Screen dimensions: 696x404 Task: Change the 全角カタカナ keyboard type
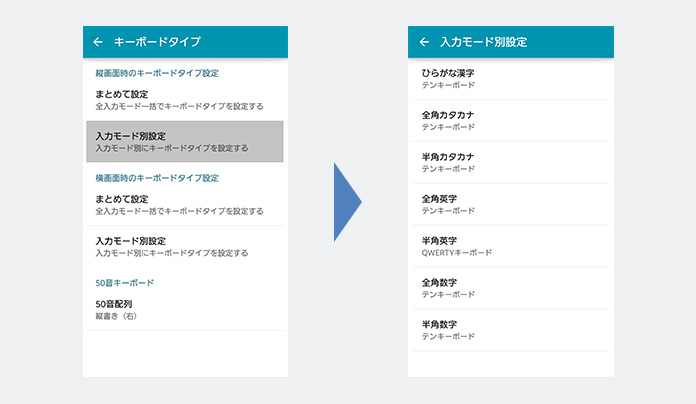coord(511,121)
